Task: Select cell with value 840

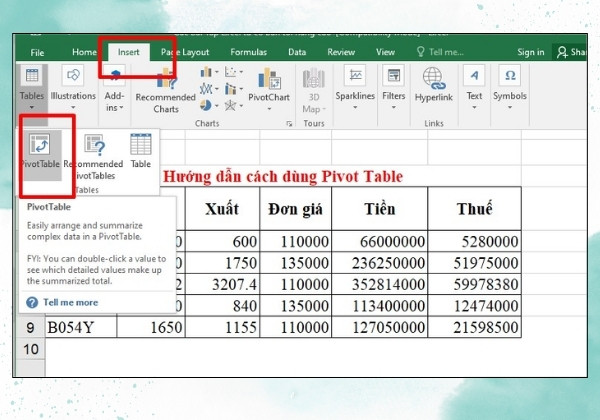Action: click(222, 306)
